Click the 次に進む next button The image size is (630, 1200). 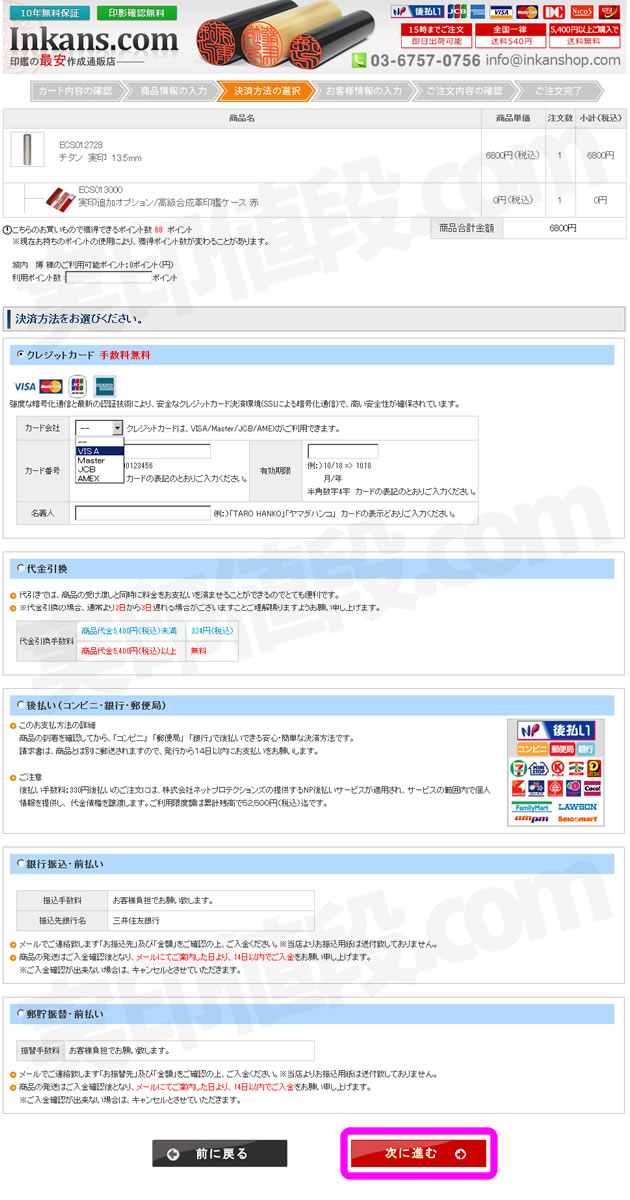tap(419, 1153)
